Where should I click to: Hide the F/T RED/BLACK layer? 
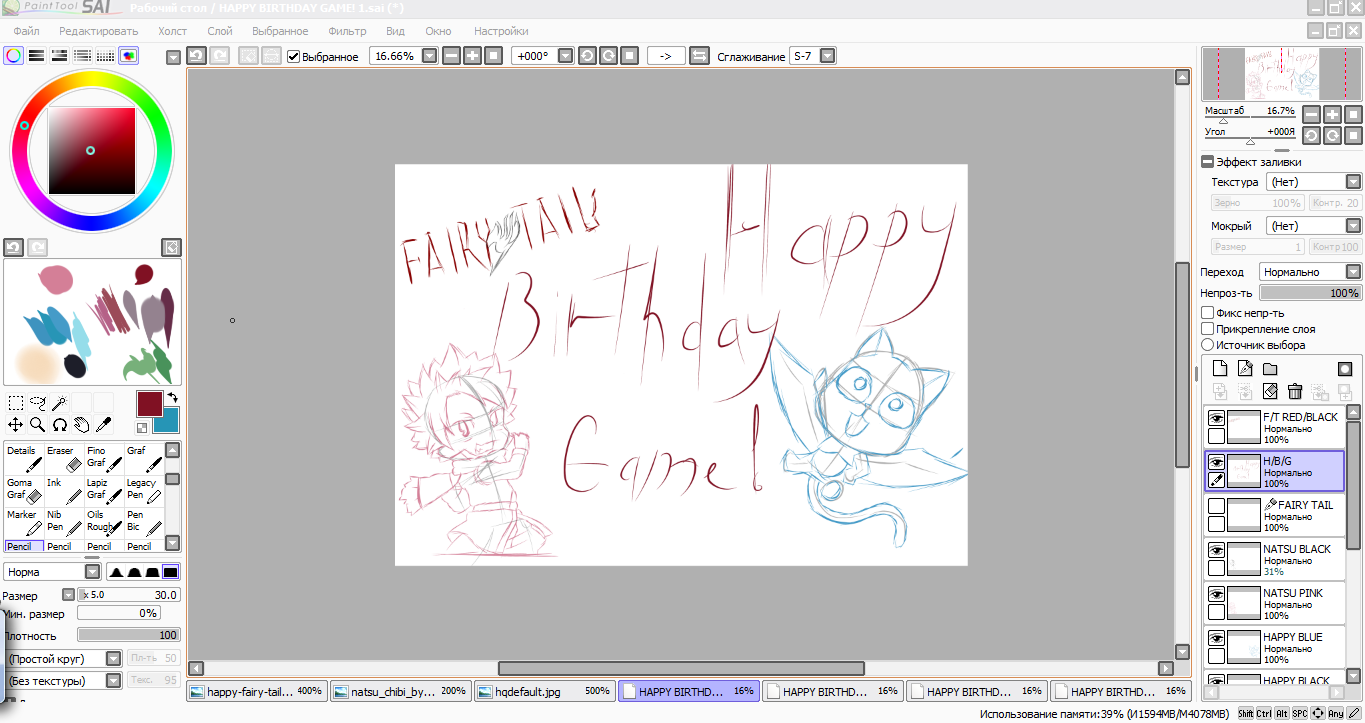click(x=1216, y=418)
